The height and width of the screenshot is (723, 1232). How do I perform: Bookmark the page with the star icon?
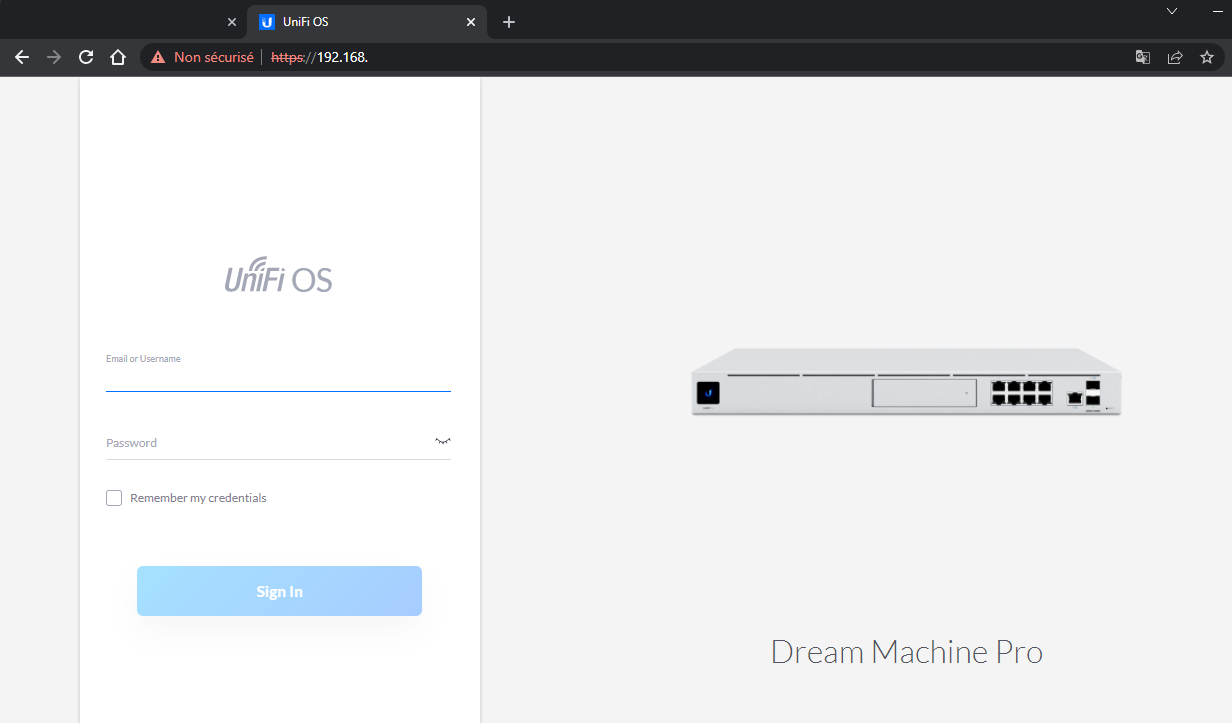tap(1206, 57)
